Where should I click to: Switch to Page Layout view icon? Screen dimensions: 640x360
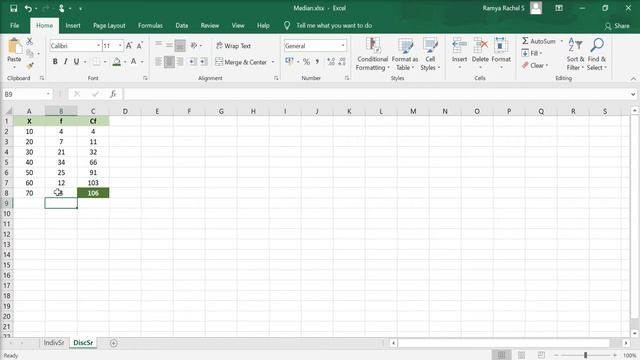(x=521, y=355)
